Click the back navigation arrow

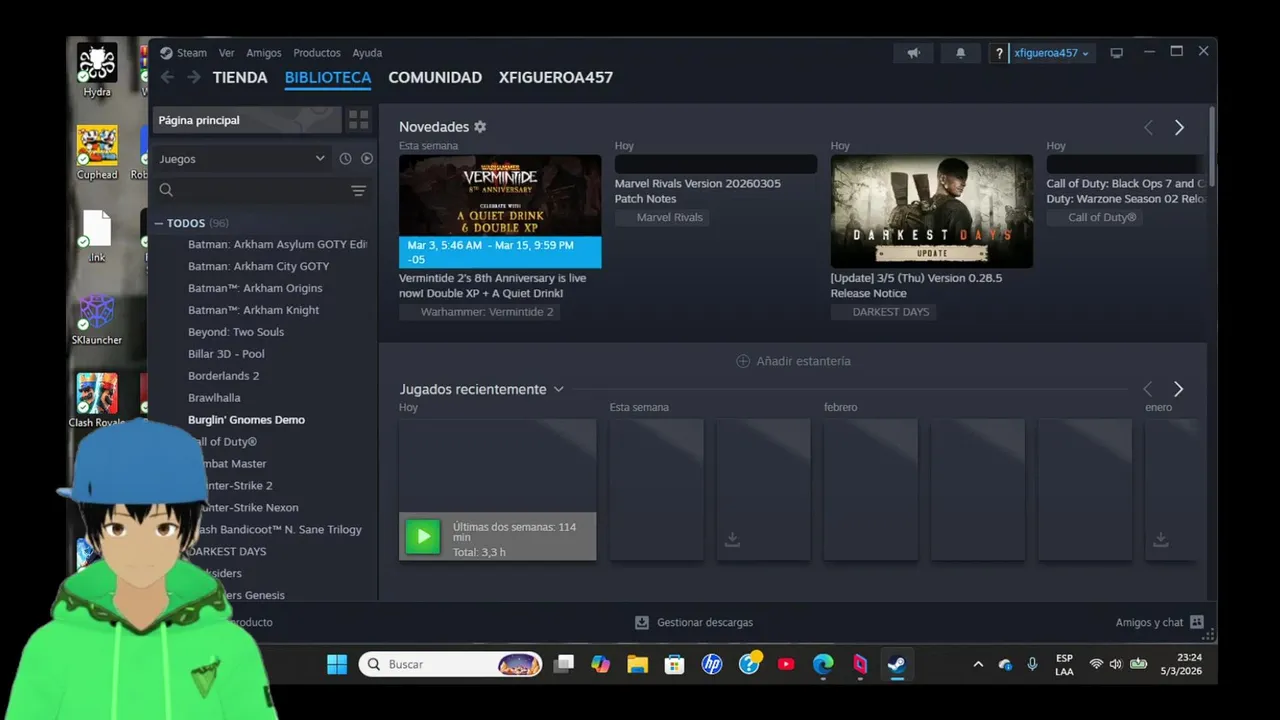point(167,77)
